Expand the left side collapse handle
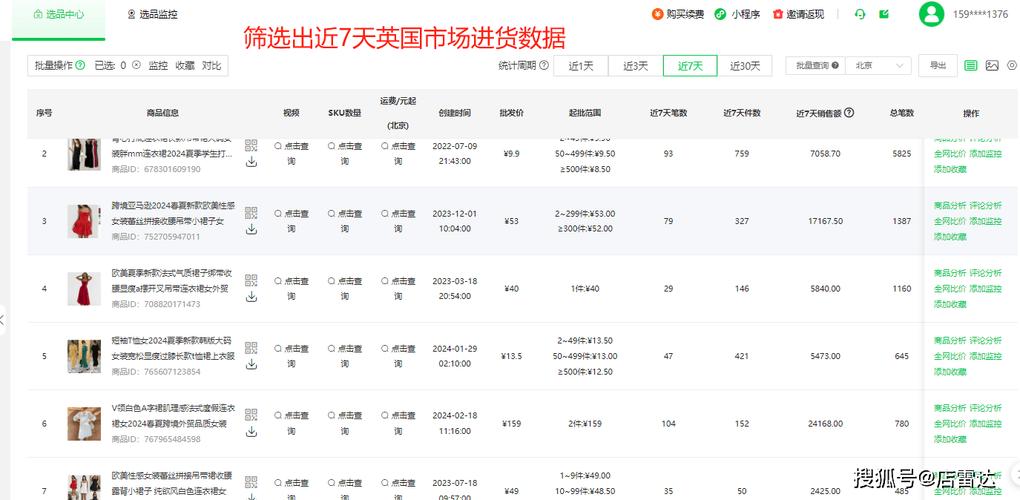The width and height of the screenshot is (1020, 500). pyautogui.click(x=3, y=319)
